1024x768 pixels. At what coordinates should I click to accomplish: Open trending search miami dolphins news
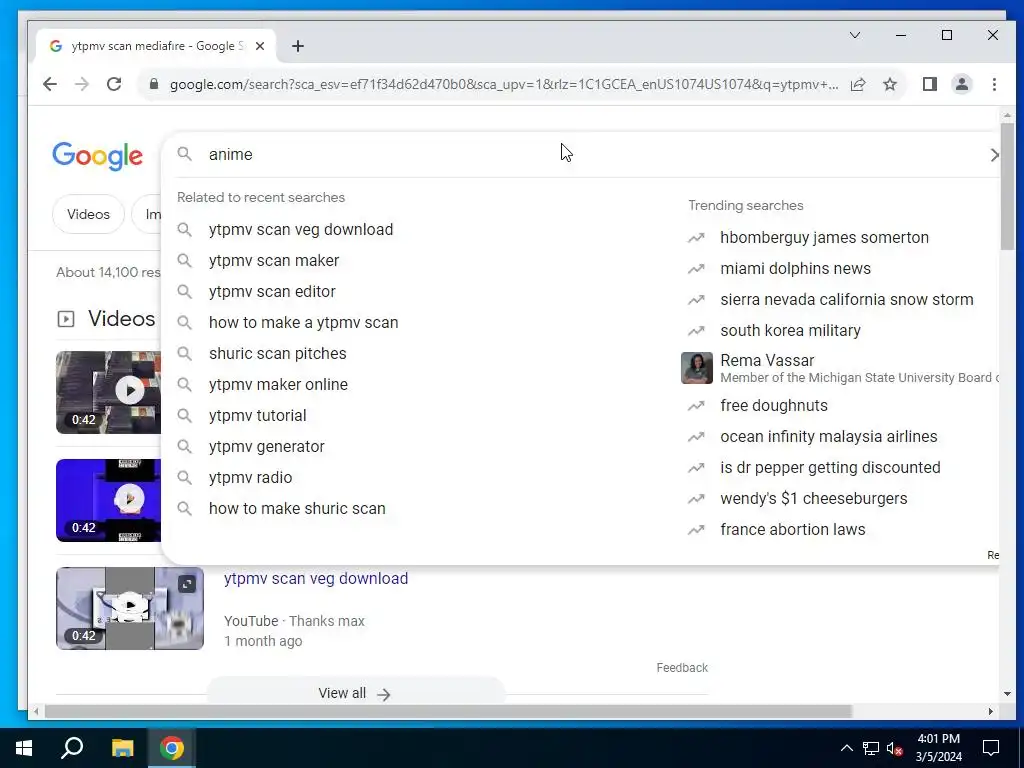click(x=795, y=268)
